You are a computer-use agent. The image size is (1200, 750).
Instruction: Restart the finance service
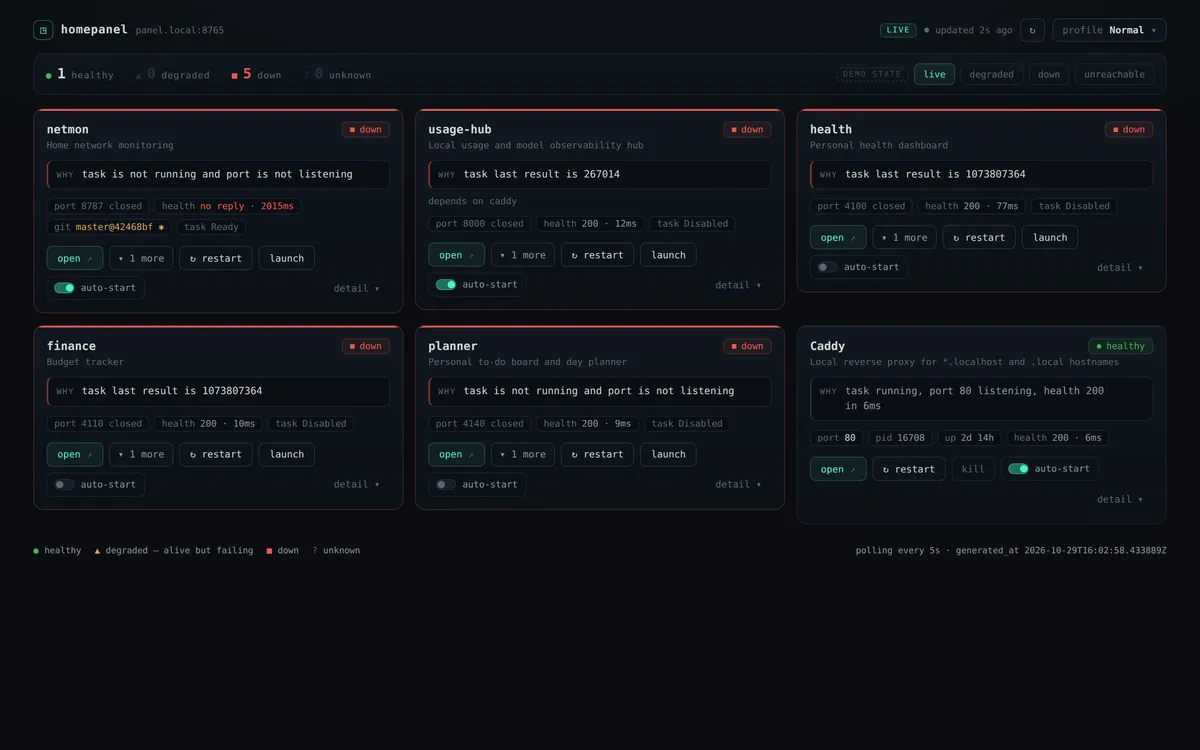[216, 454]
